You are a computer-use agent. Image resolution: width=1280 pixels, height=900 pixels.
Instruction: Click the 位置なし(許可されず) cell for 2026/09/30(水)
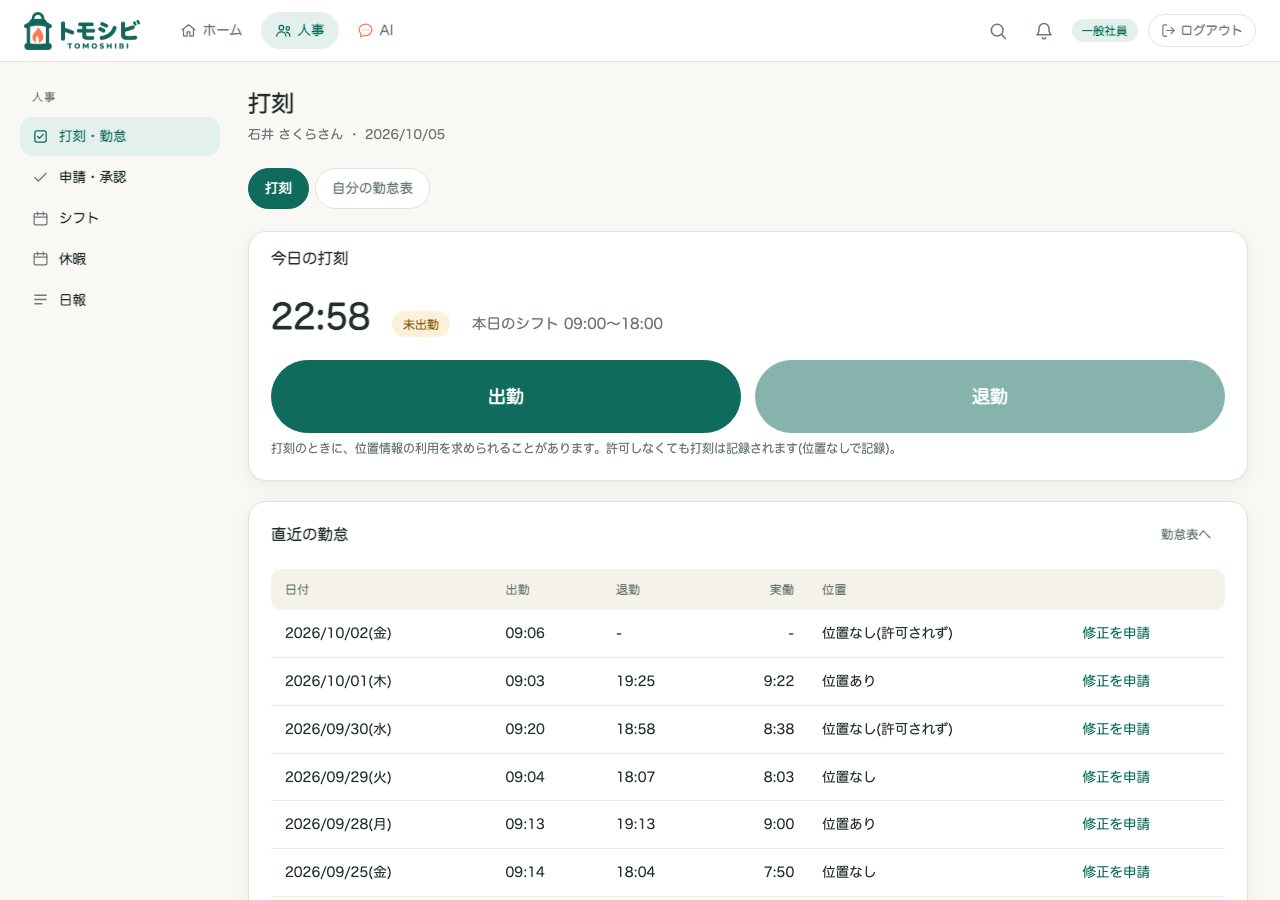887,729
